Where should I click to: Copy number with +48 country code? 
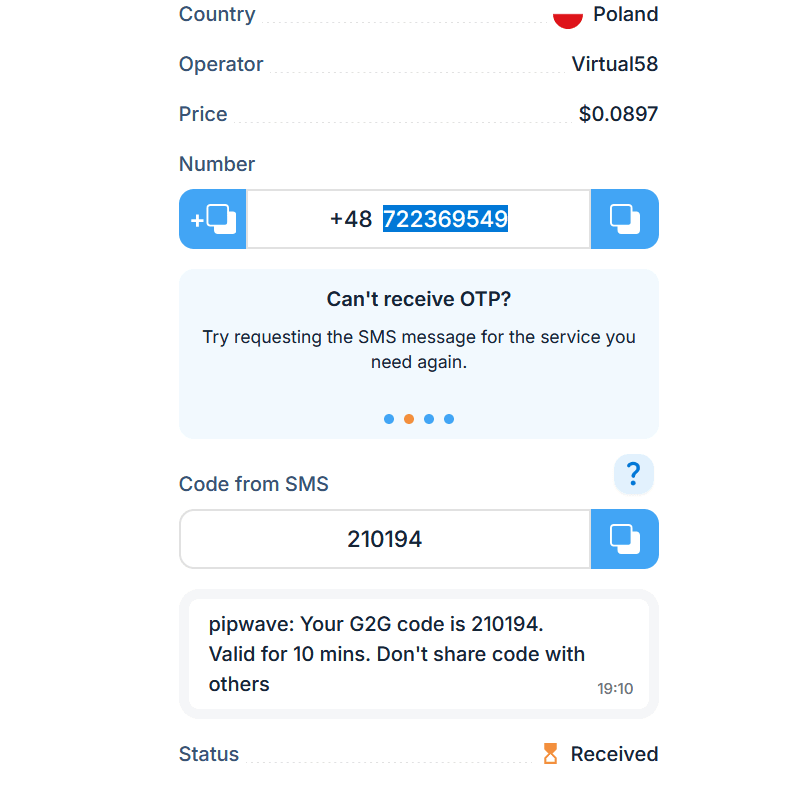point(212,219)
